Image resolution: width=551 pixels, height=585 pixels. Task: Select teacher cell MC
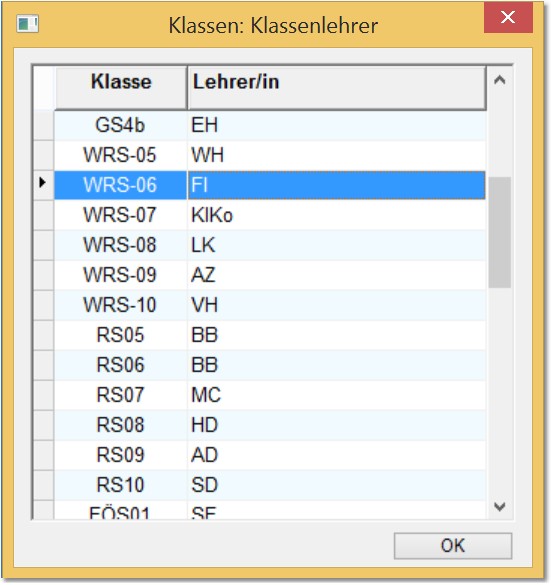coord(336,395)
